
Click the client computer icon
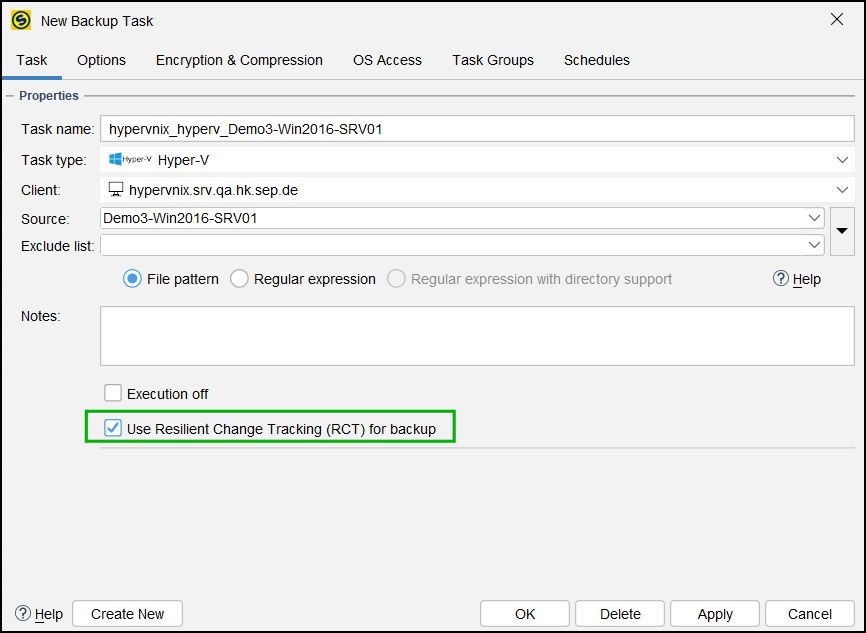[115, 189]
